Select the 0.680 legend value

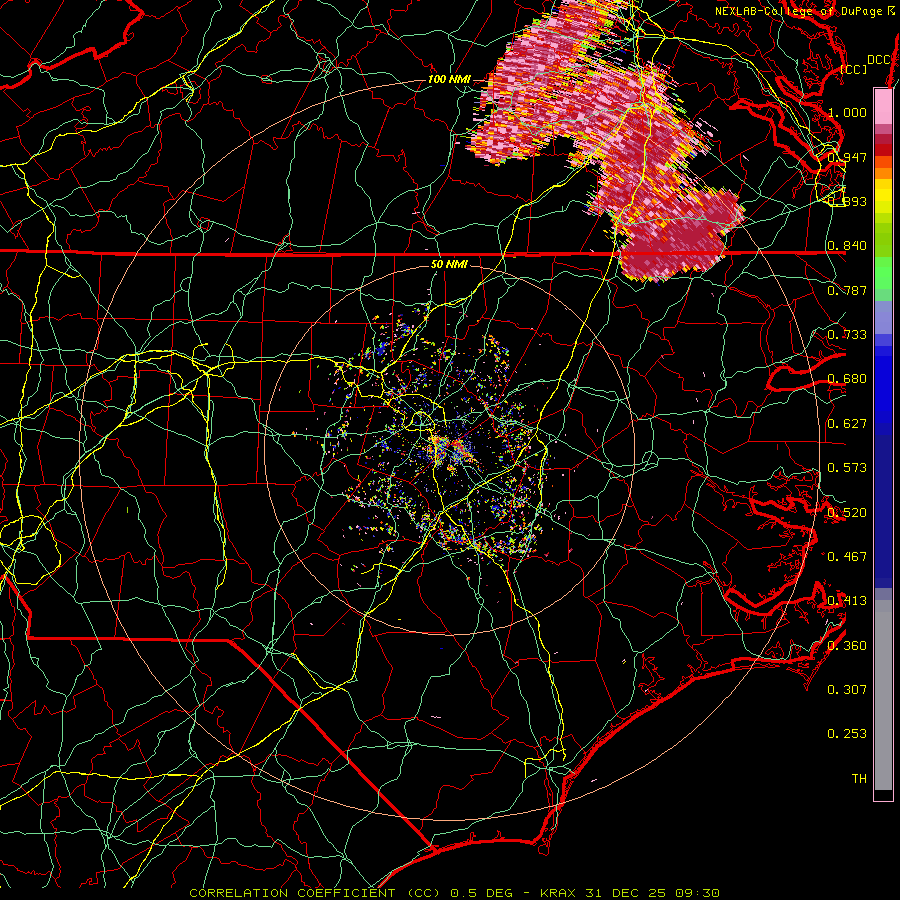pos(847,379)
